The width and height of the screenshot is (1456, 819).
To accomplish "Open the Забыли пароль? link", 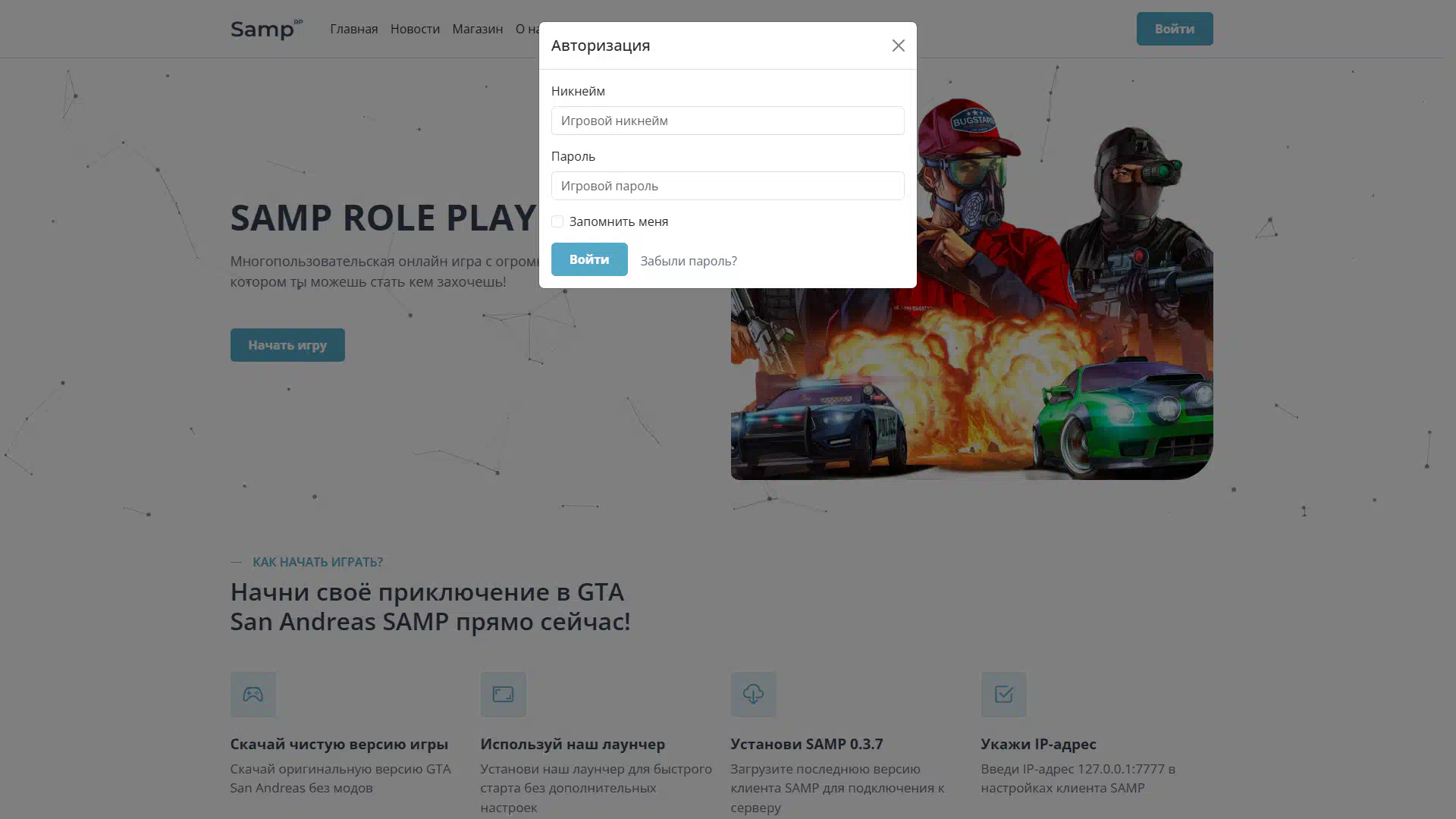I will 688,261.
